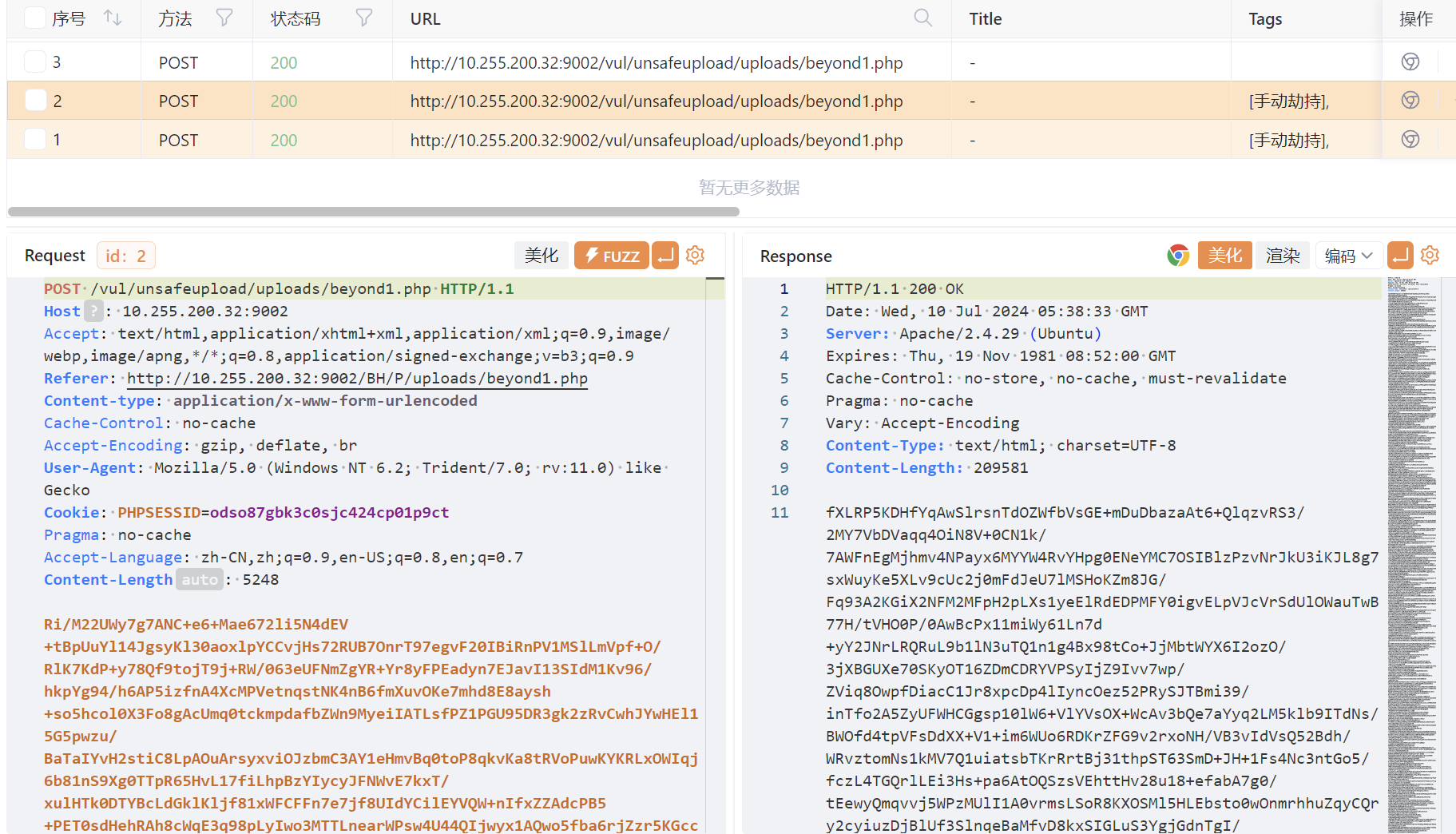
Task: Click row 3 URL beyond1.php
Action: (657, 62)
